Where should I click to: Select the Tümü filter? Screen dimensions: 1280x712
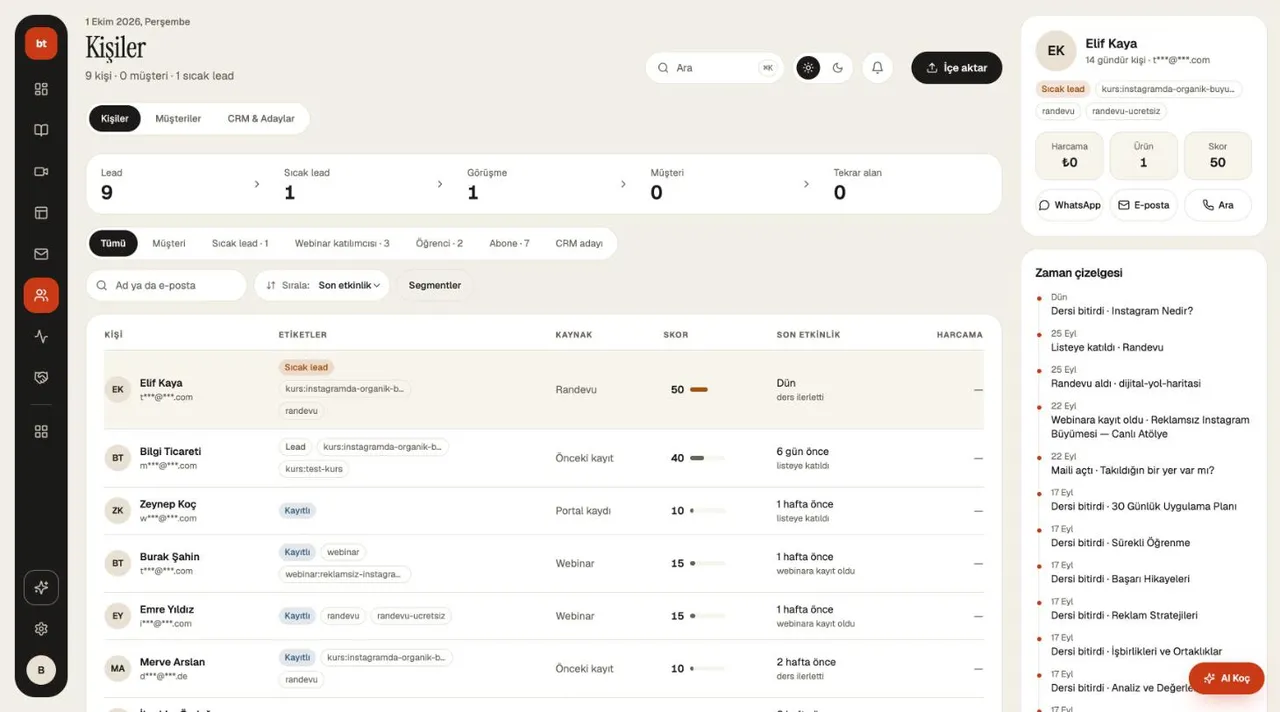[113, 243]
